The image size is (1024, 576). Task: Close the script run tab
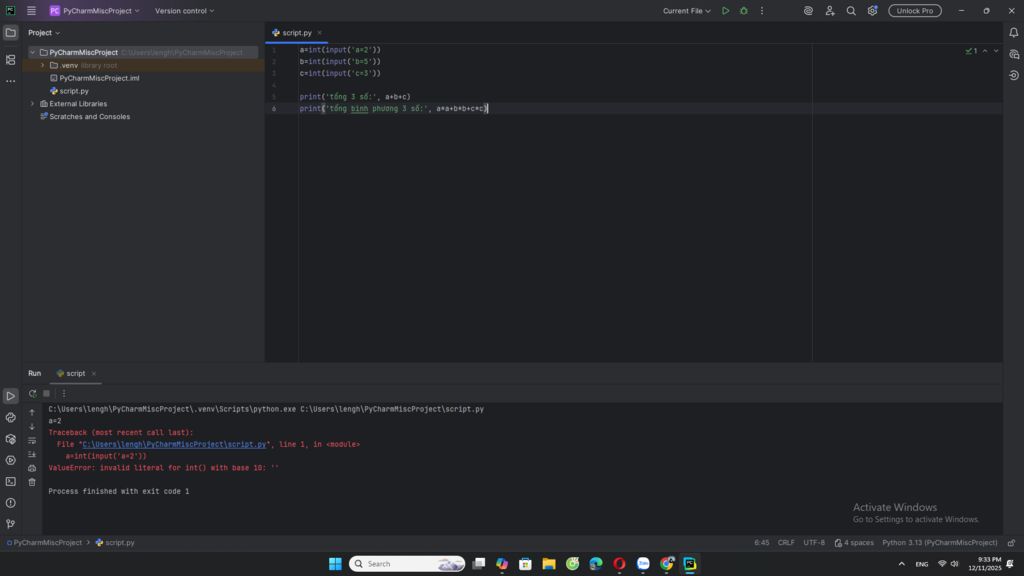pos(93,374)
